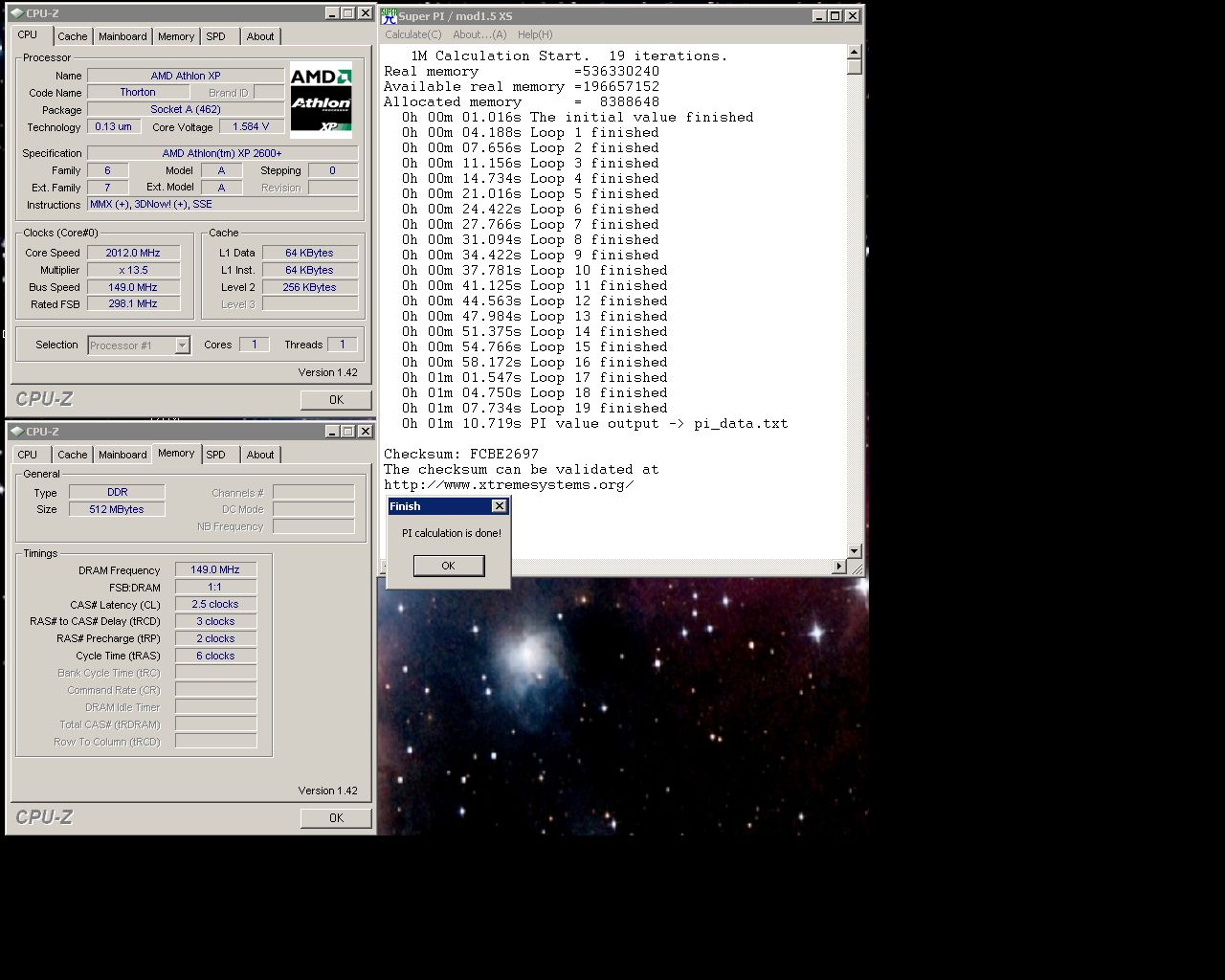
Task: Click the Code Name value Thorton
Action: coord(138,93)
